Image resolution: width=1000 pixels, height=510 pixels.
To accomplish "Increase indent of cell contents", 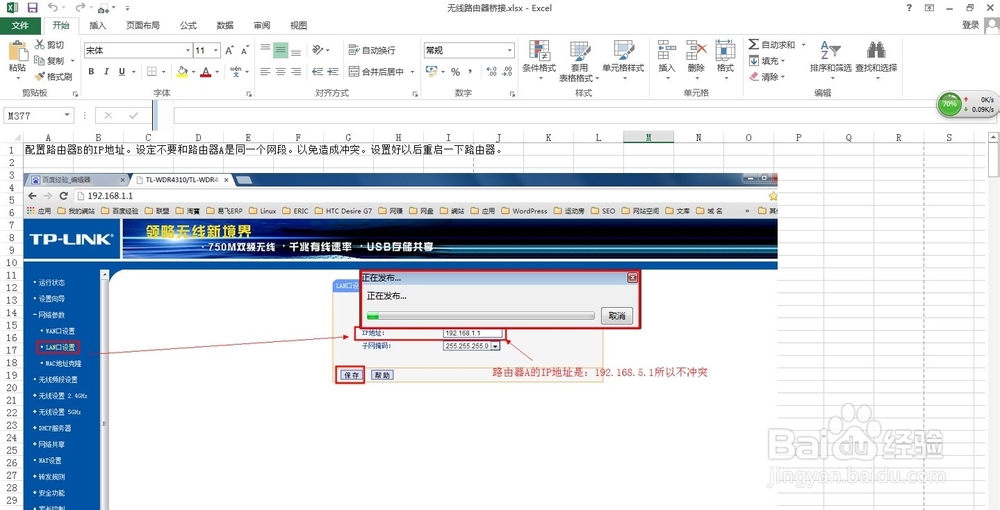I will [x=332, y=72].
